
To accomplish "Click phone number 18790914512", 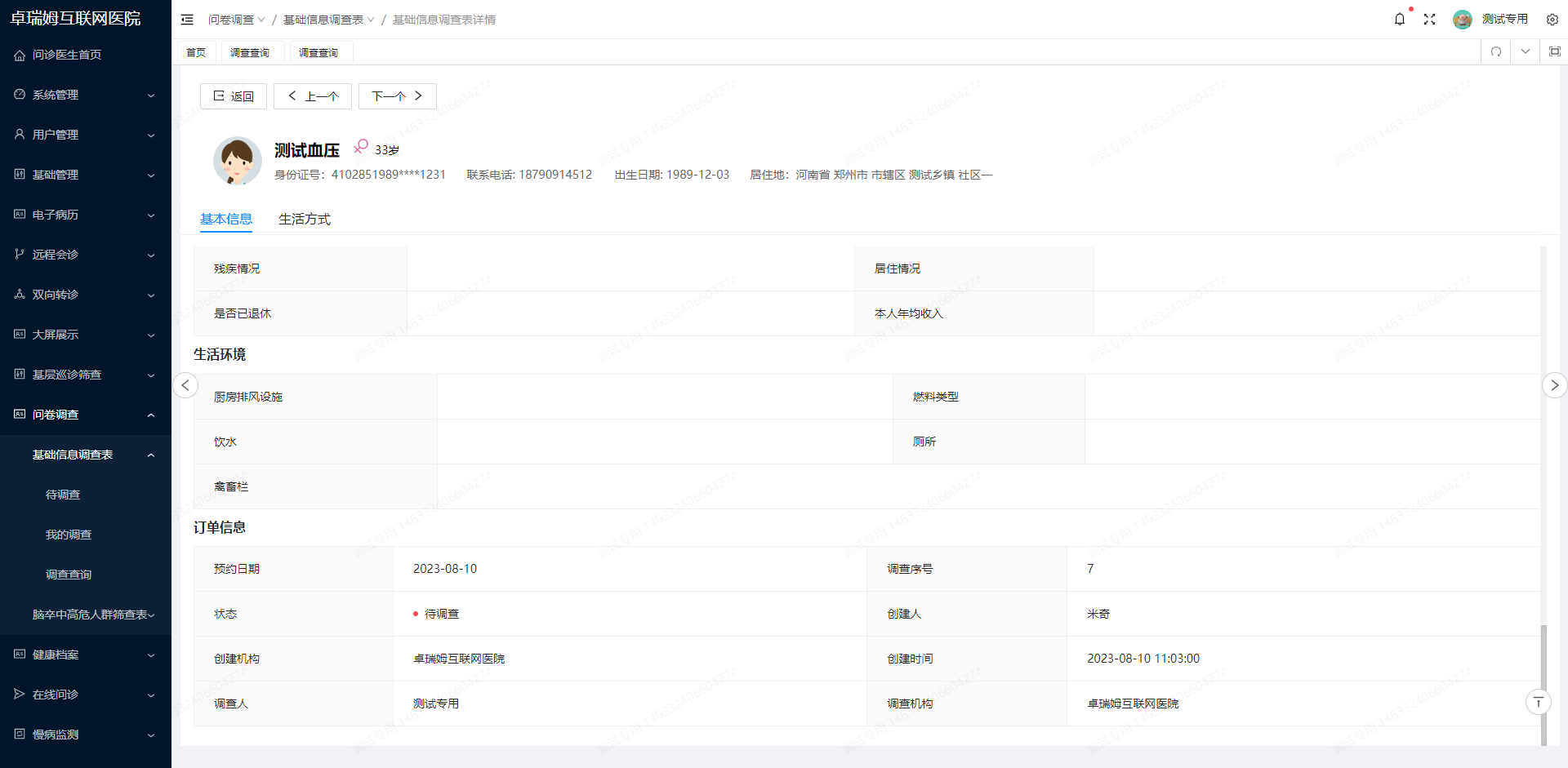I will click(x=555, y=175).
